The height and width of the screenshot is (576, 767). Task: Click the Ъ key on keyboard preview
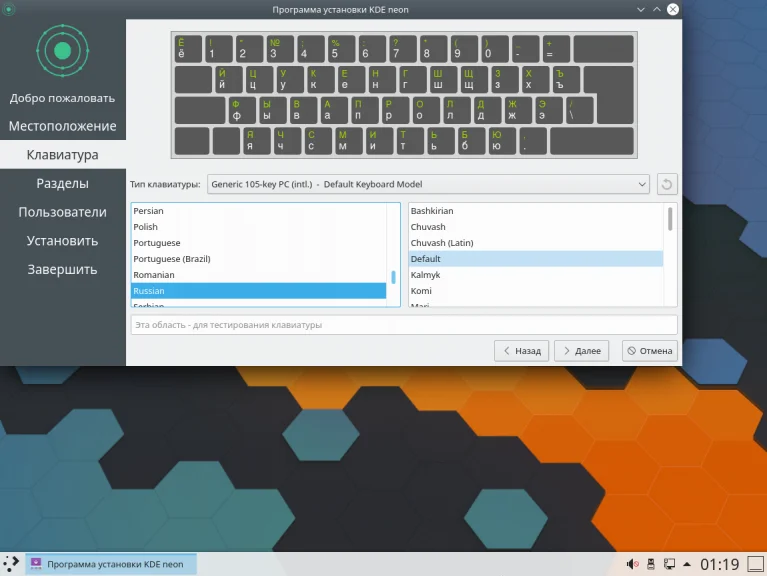(566, 79)
